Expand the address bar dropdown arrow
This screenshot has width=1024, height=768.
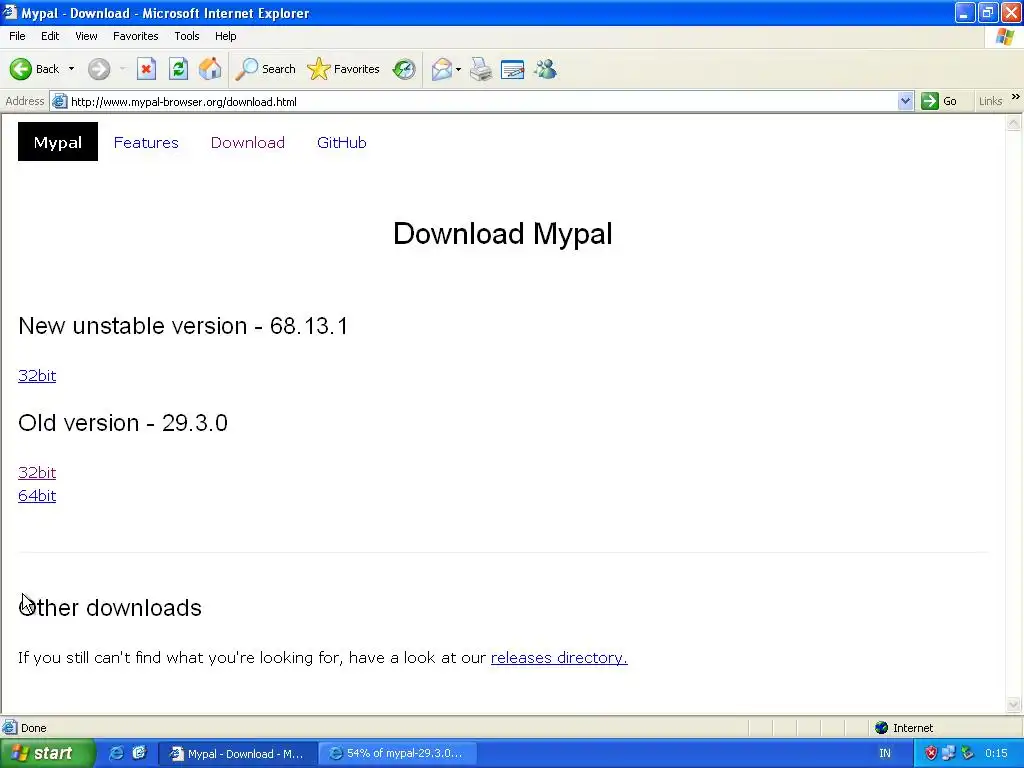coord(905,101)
